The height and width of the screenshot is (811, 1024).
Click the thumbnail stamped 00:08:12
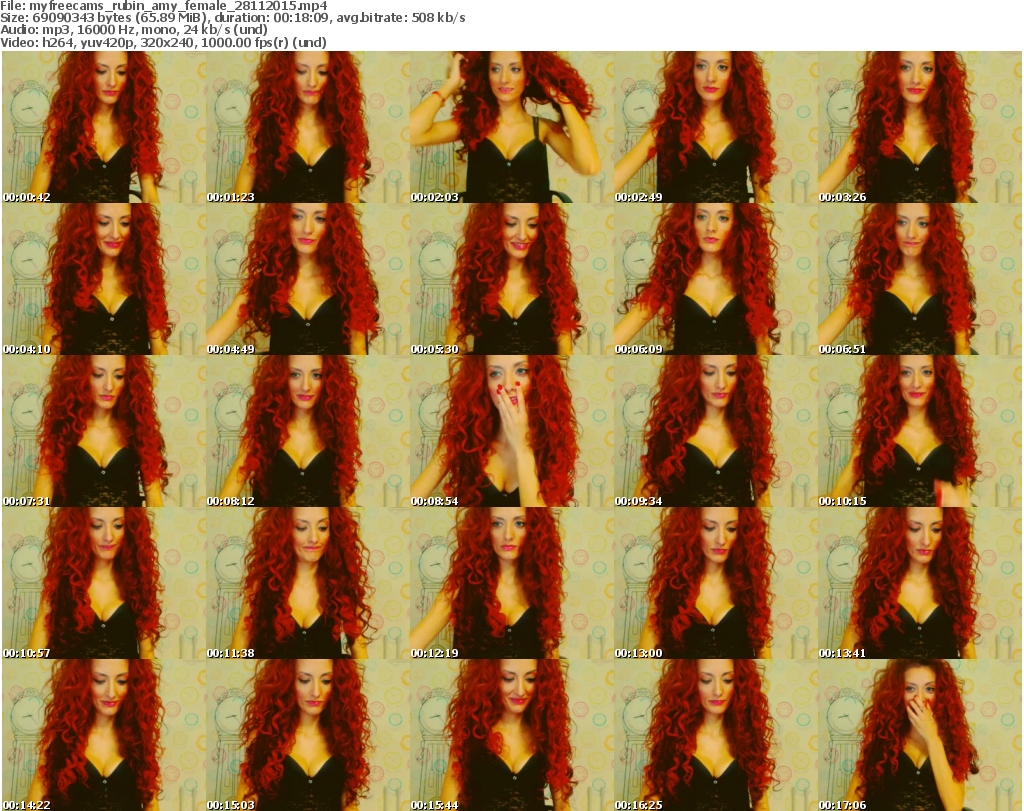pyautogui.click(x=308, y=431)
